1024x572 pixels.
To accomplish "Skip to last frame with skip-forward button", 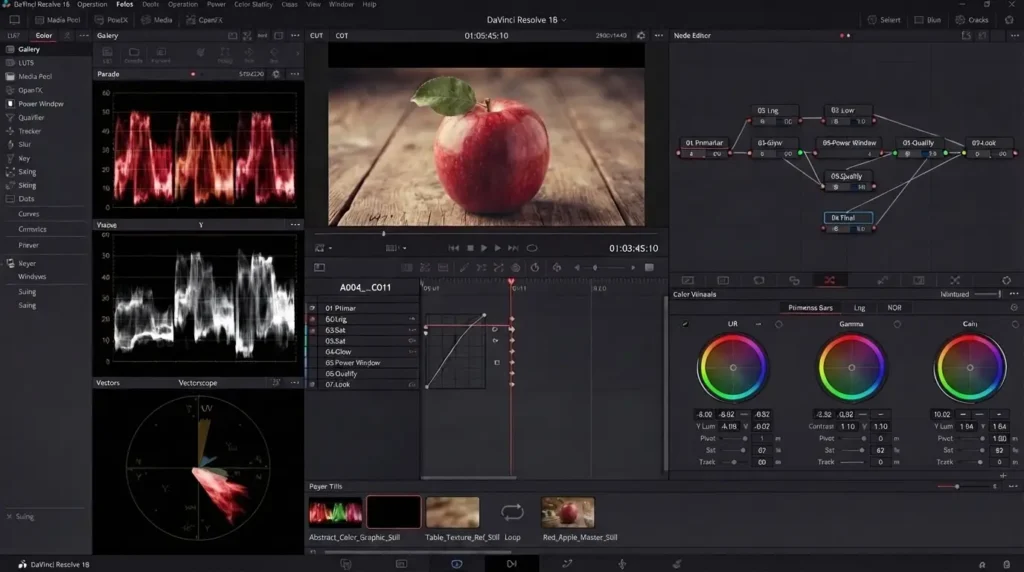I will click(513, 248).
